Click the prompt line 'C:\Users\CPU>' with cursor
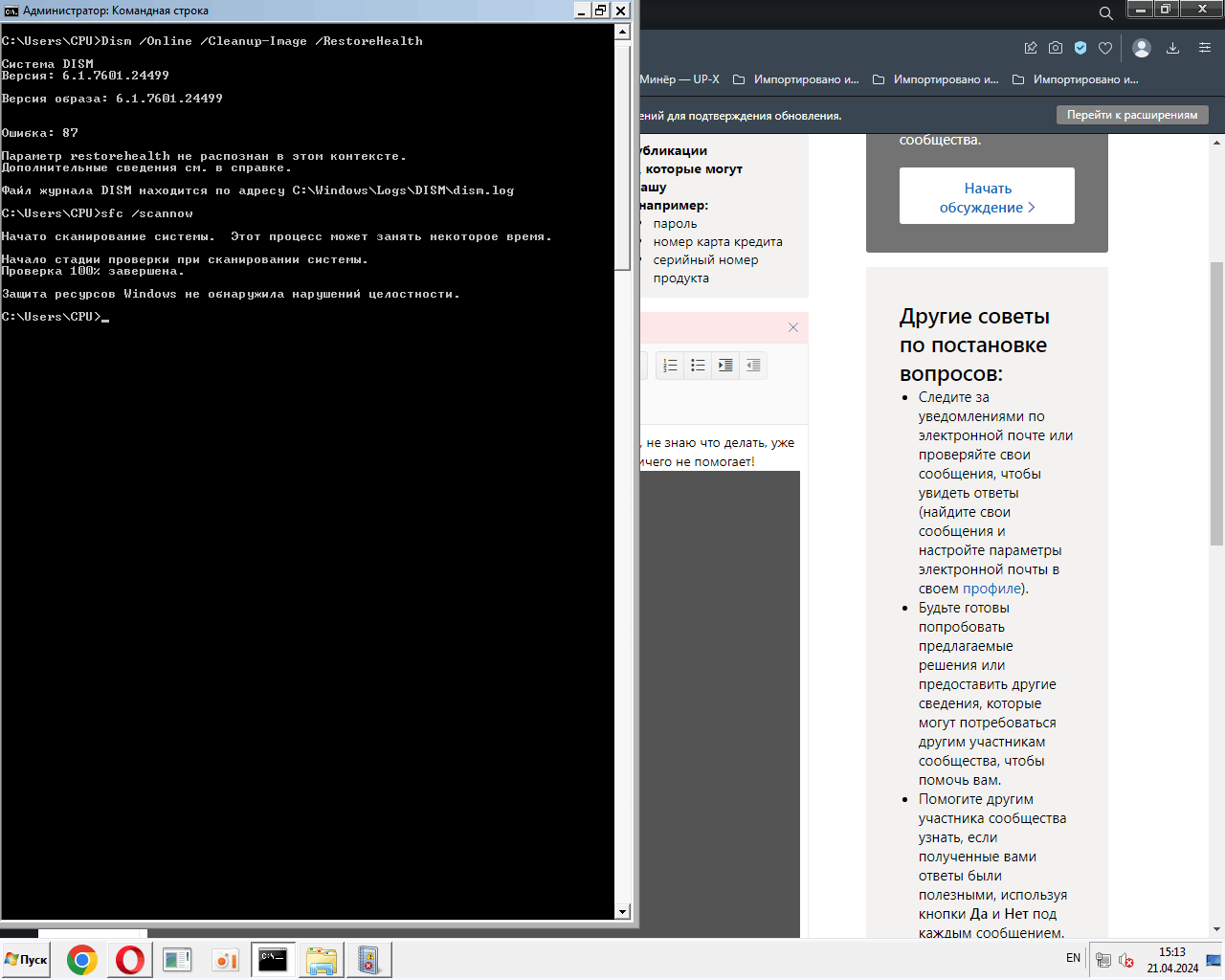Screen dimensions: 1225x980 (56, 317)
